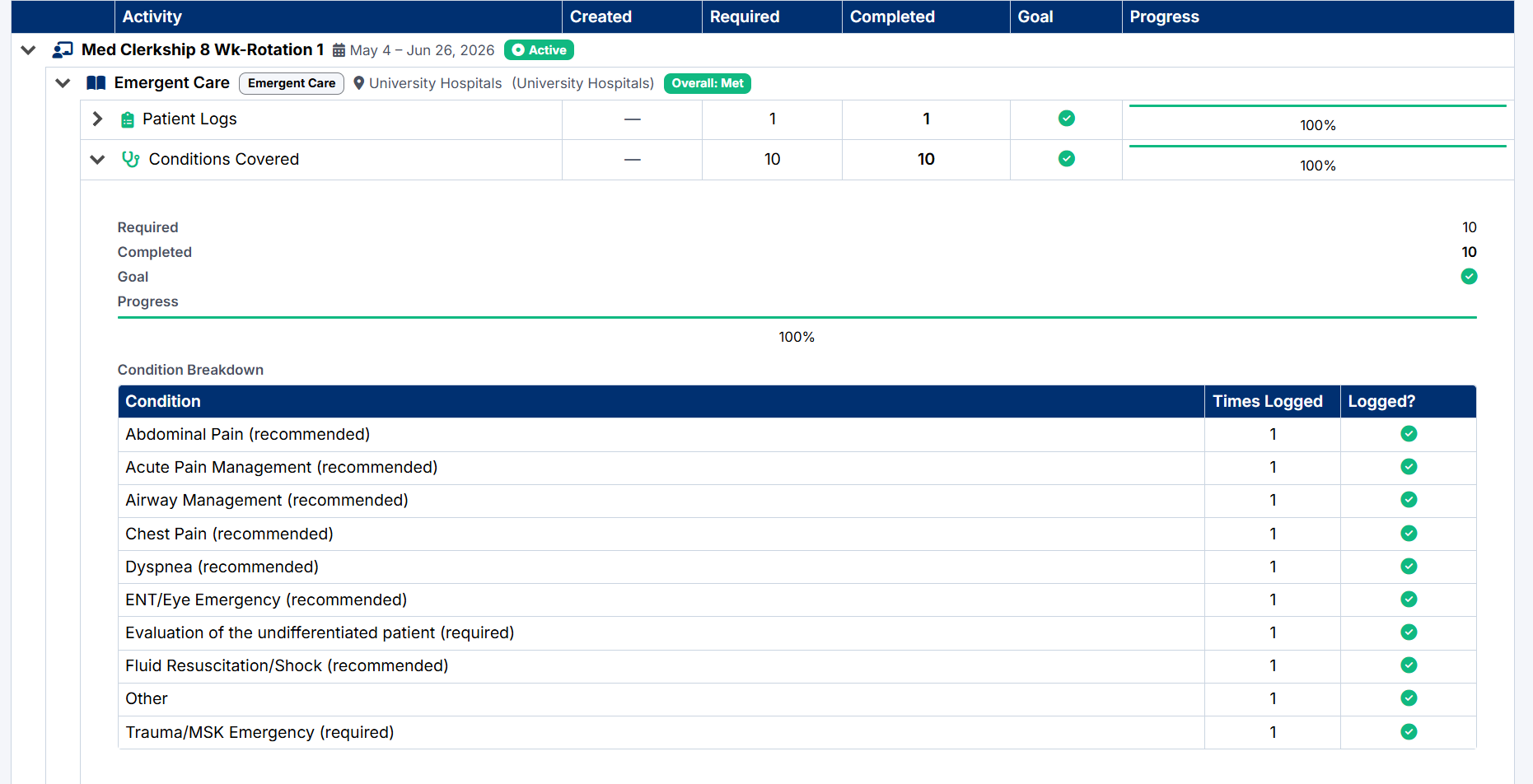Click the logged checkmark for Airway Management
This screenshot has width=1533, height=784.
tap(1409, 500)
